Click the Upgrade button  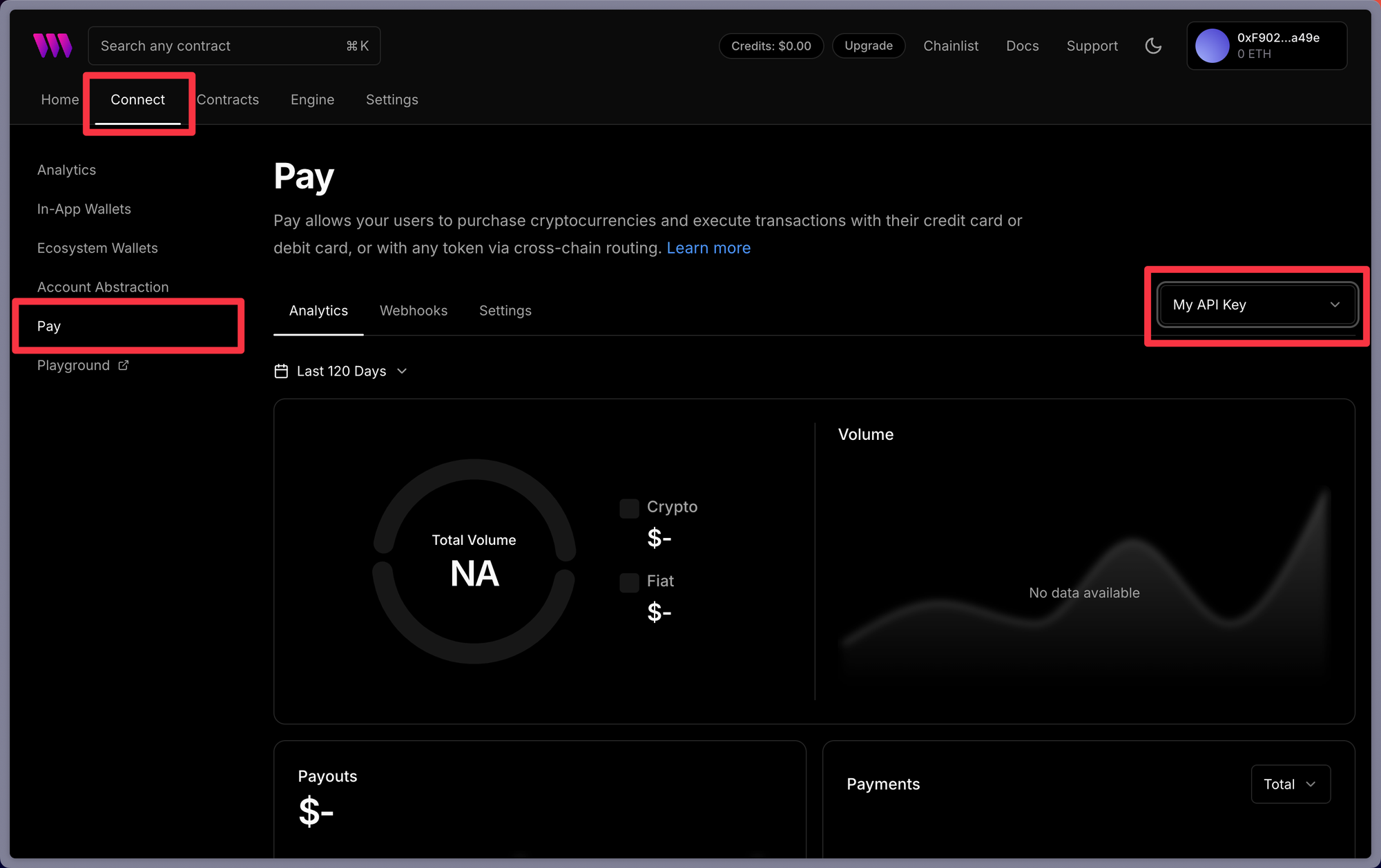coord(868,46)
